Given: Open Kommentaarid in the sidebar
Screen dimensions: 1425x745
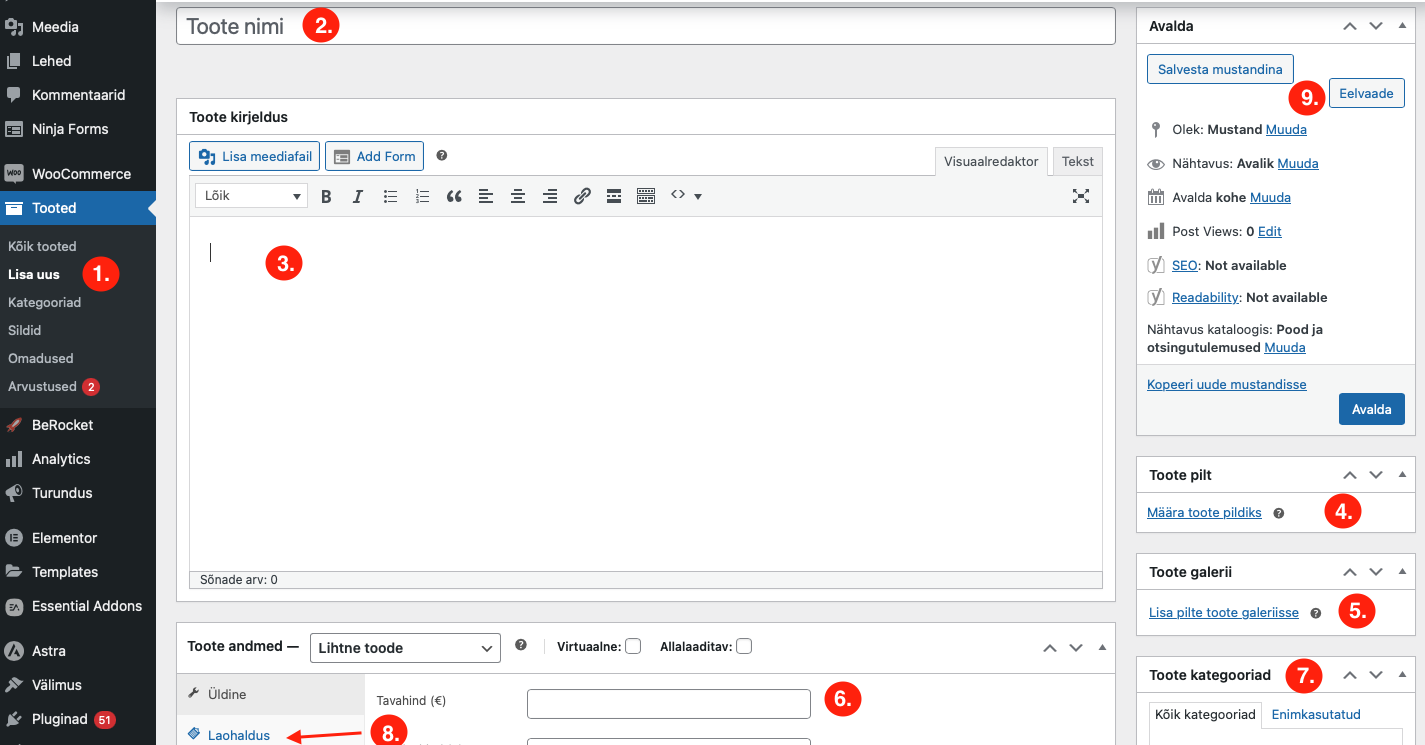Looking at the screenshot, I should pos(78,95).
